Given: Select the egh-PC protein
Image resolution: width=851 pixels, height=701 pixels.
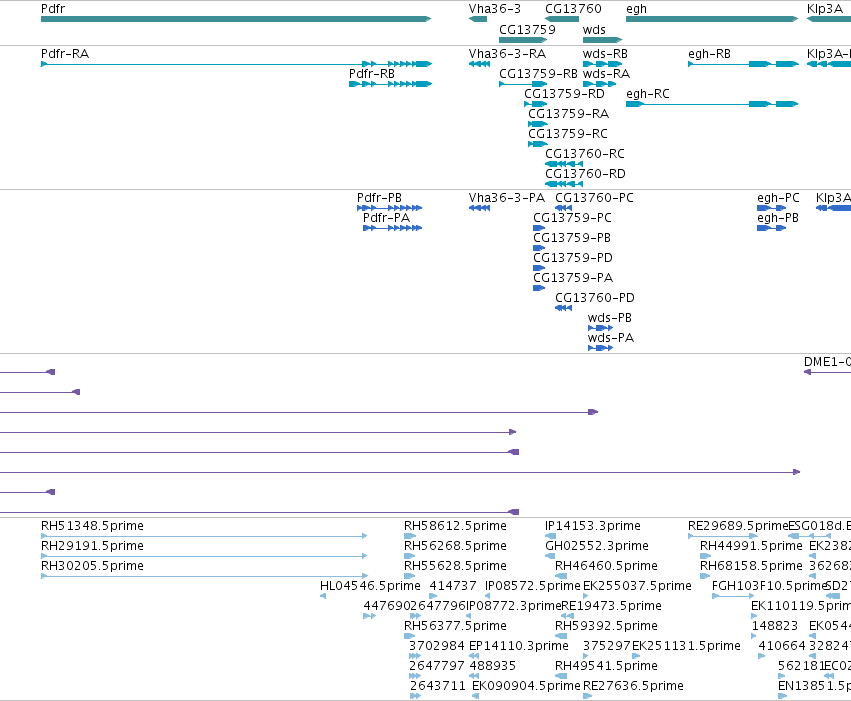Looking at the screenshot, I should pos(771,208).
